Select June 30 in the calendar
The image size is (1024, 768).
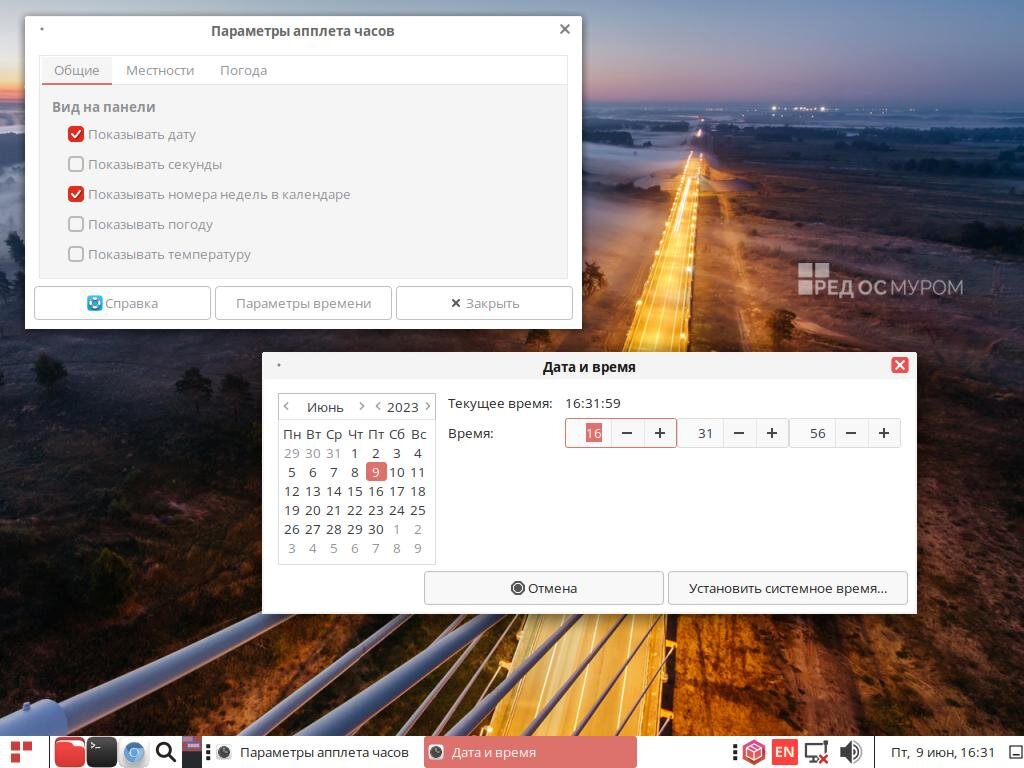pyautogui.click(x=376, y=529)
